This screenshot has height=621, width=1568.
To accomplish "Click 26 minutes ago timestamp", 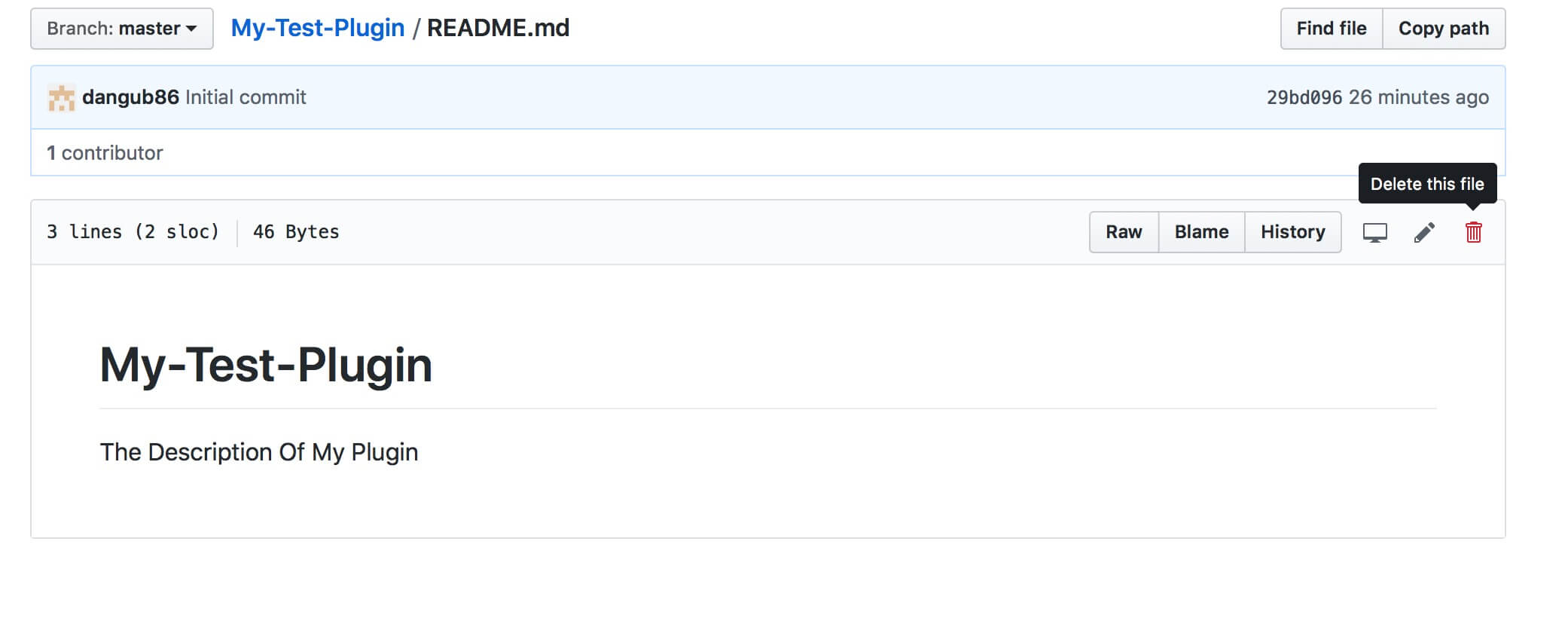I will tap(1418, 98).
